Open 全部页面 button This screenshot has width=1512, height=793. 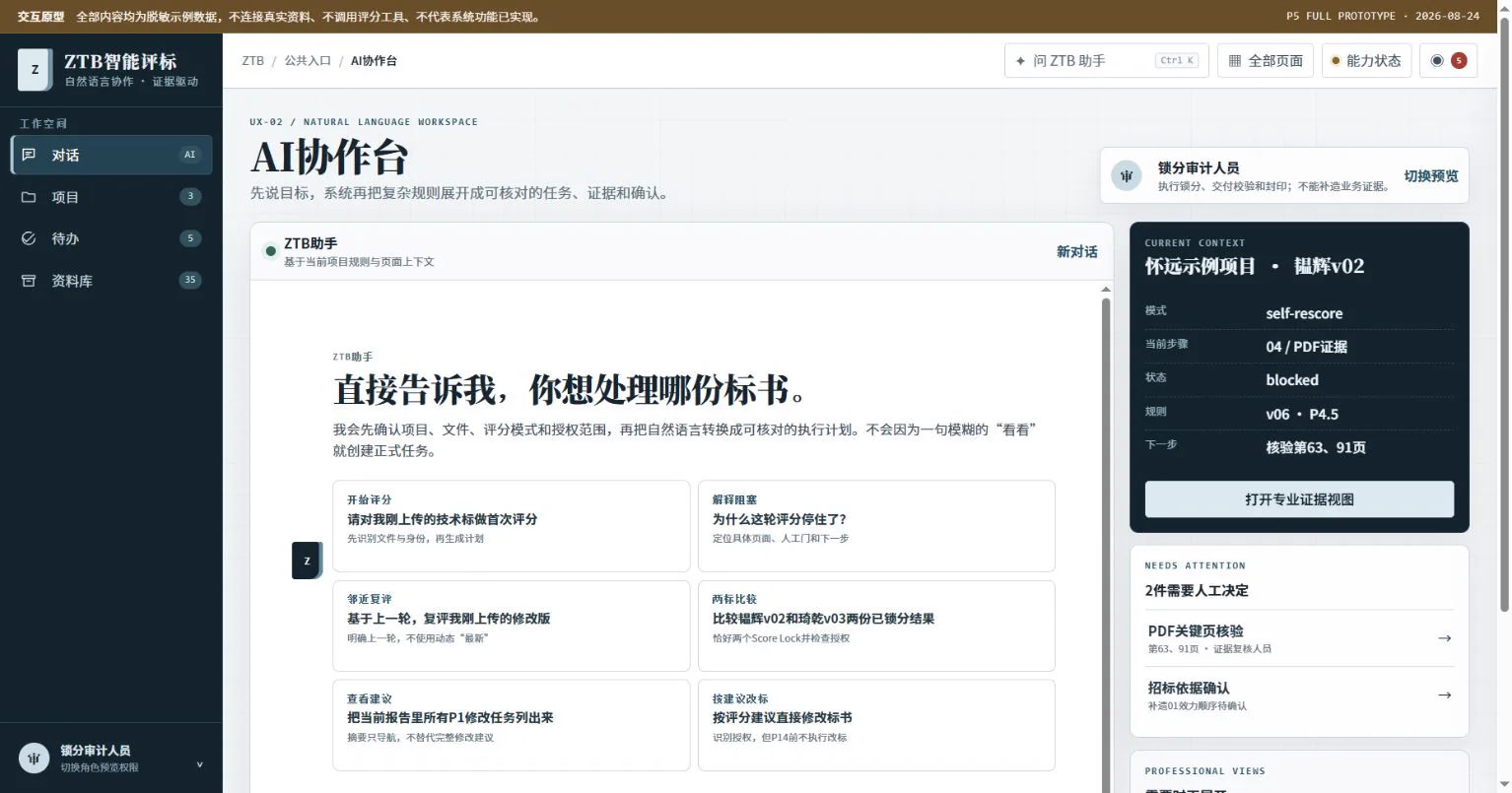1266,61
